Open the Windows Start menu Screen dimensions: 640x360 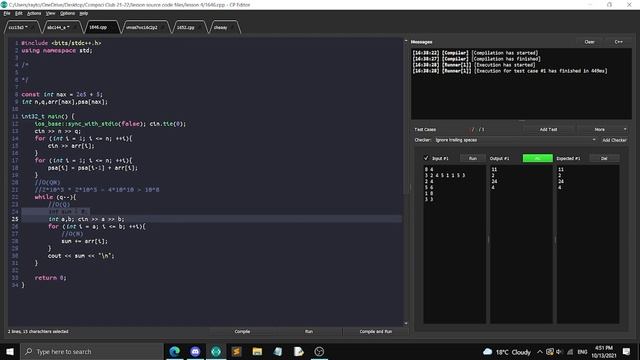tap(10, 351)
